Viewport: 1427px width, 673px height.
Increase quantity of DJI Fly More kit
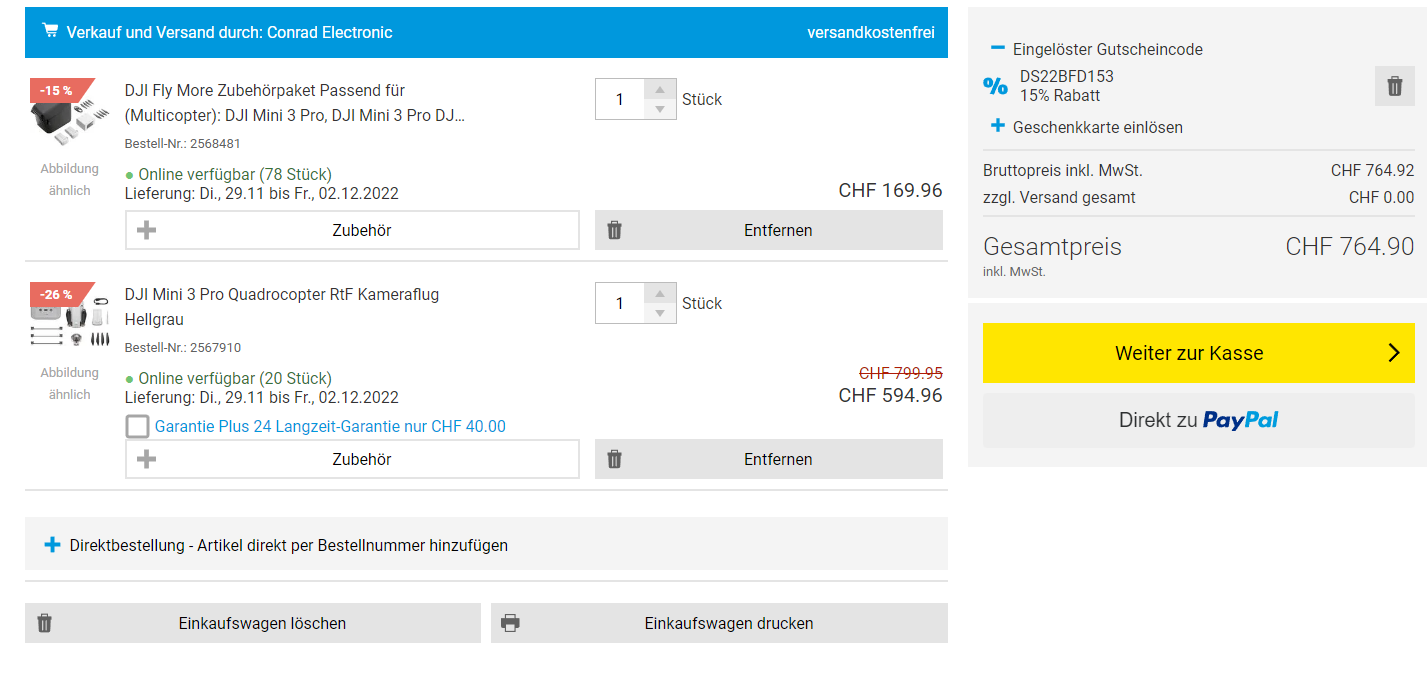pyautogui.click(x=659, y=89)
